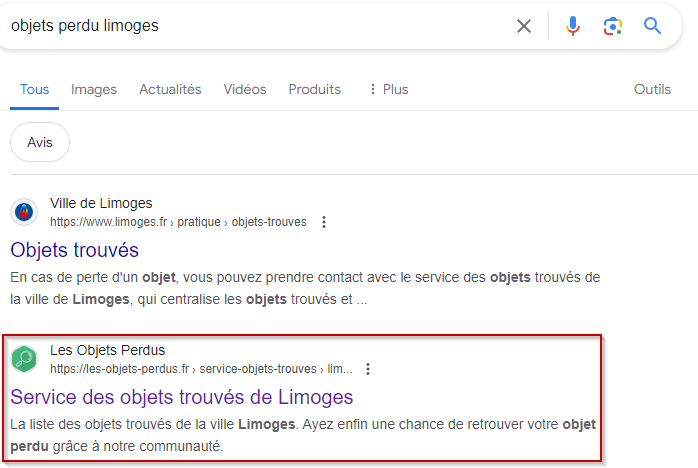Open Service des objets trouvés de Limoges link
Viewport: 698px width, 468px height.
(182, 396)
